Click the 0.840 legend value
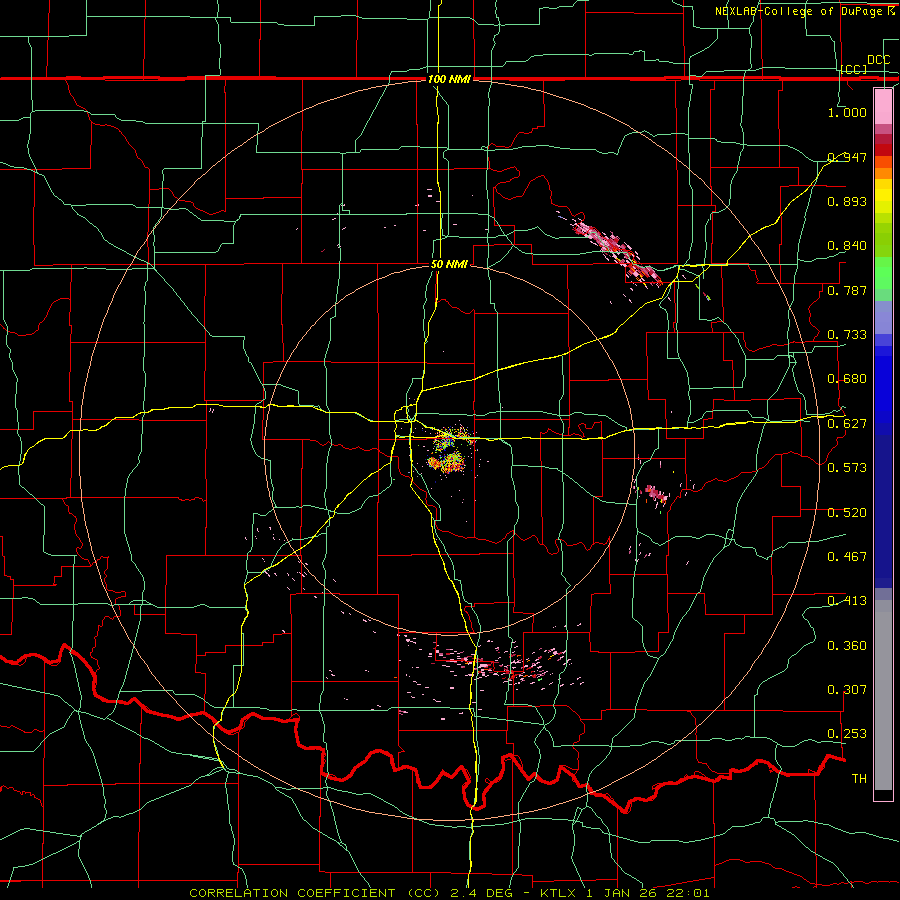Viewport: 900px width, 900px height. 847,246
